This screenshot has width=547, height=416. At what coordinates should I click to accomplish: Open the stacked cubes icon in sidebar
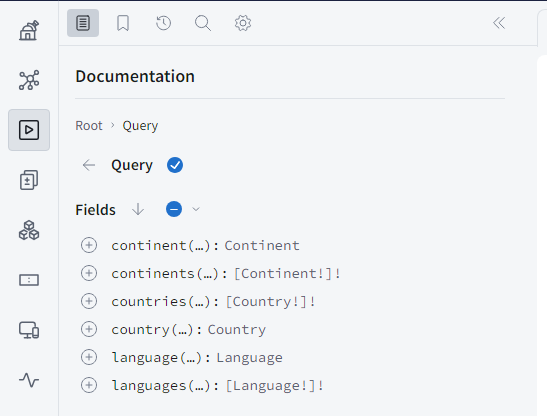[29, 230]
